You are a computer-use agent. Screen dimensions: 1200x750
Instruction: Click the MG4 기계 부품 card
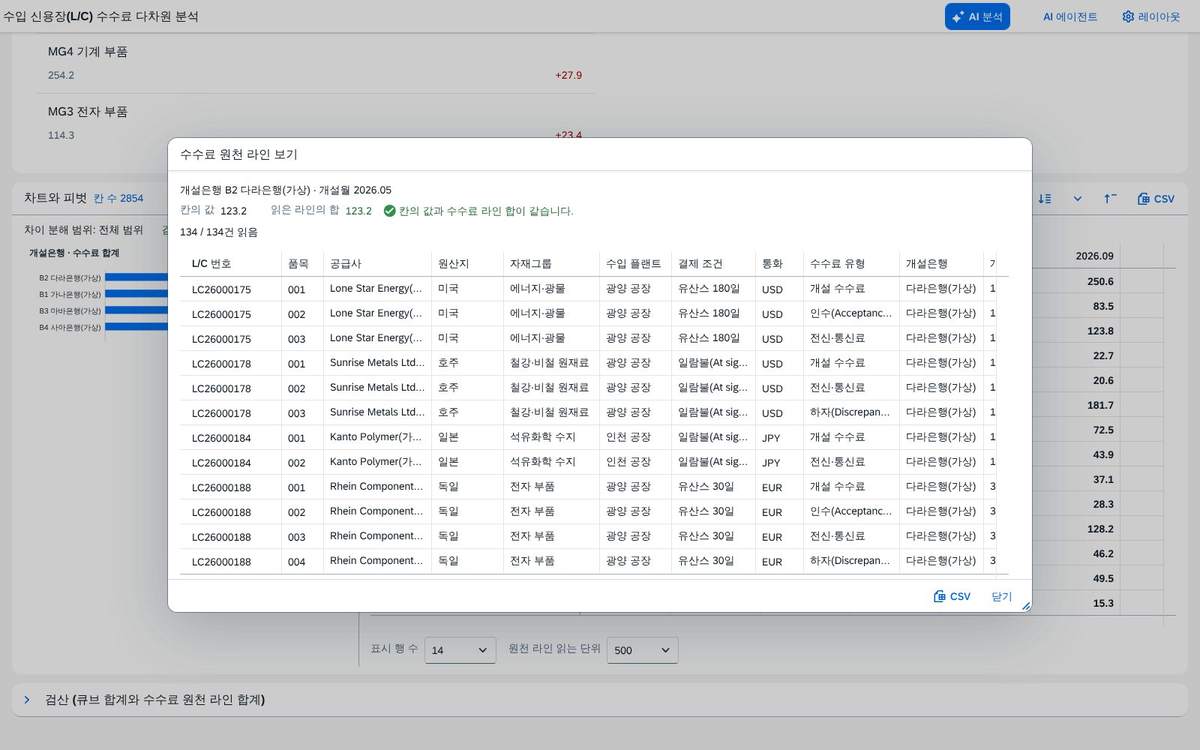click(x=315, y=63)
